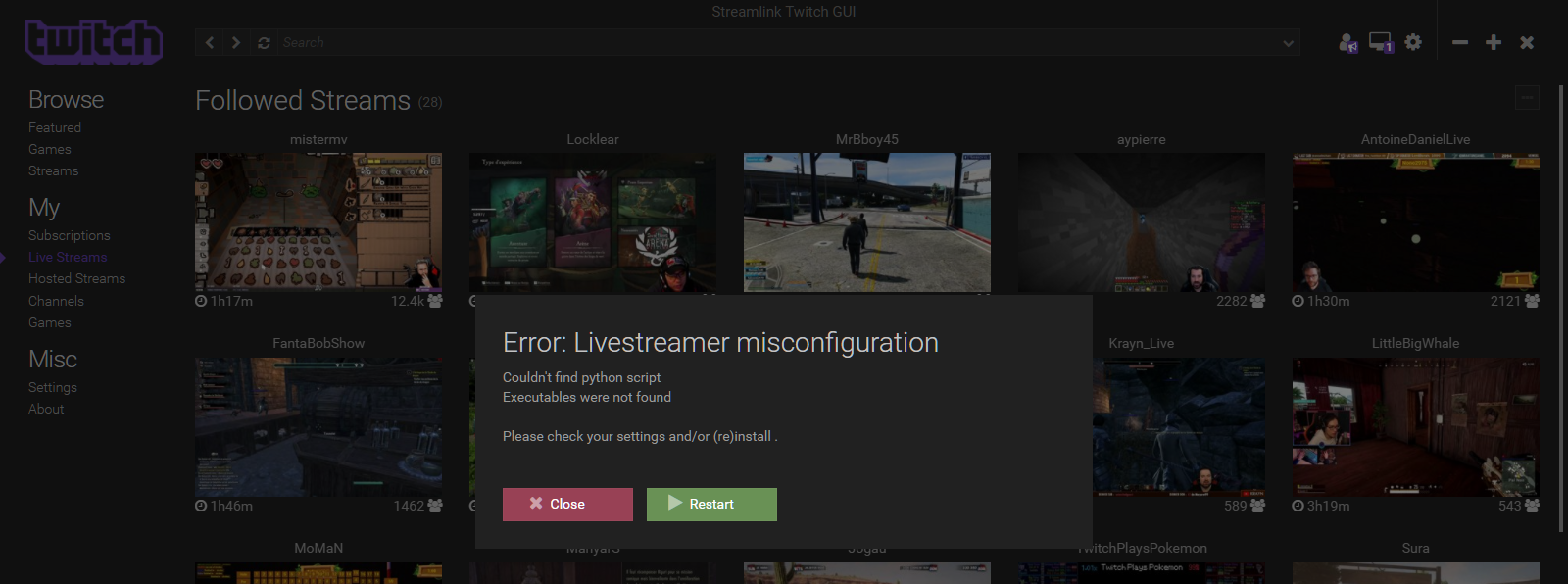
Task: Open the mistermv stream thumbnail
Action: point(318,222)
